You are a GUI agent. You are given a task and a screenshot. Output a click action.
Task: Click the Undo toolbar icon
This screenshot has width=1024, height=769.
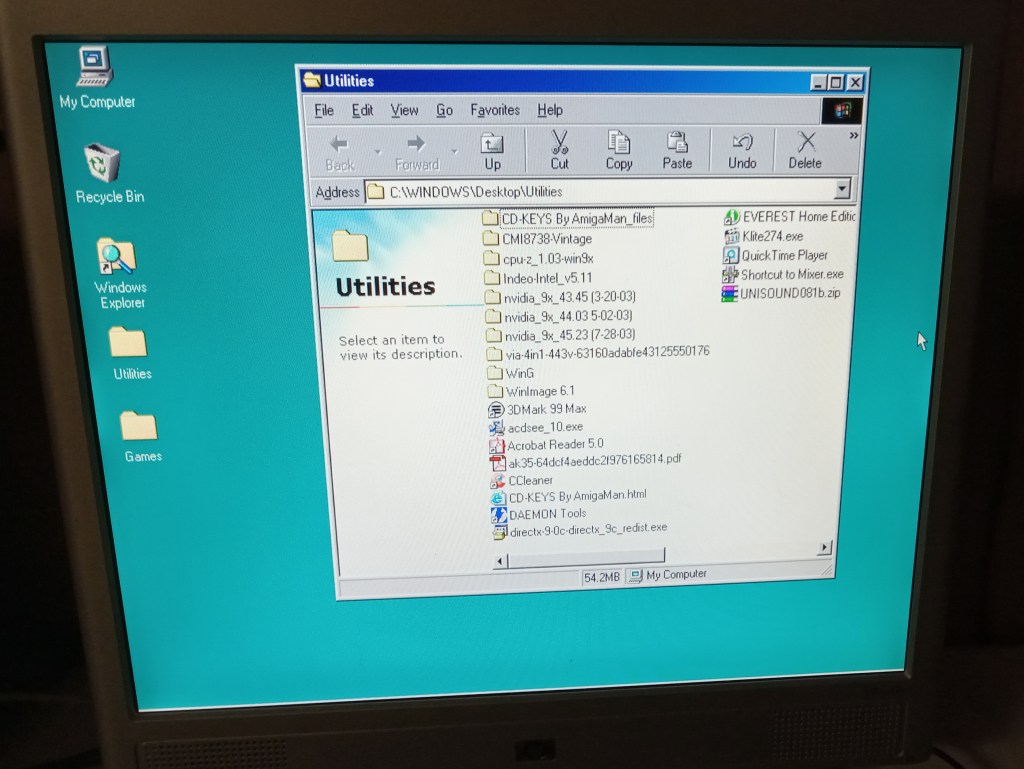pos(742,143)
